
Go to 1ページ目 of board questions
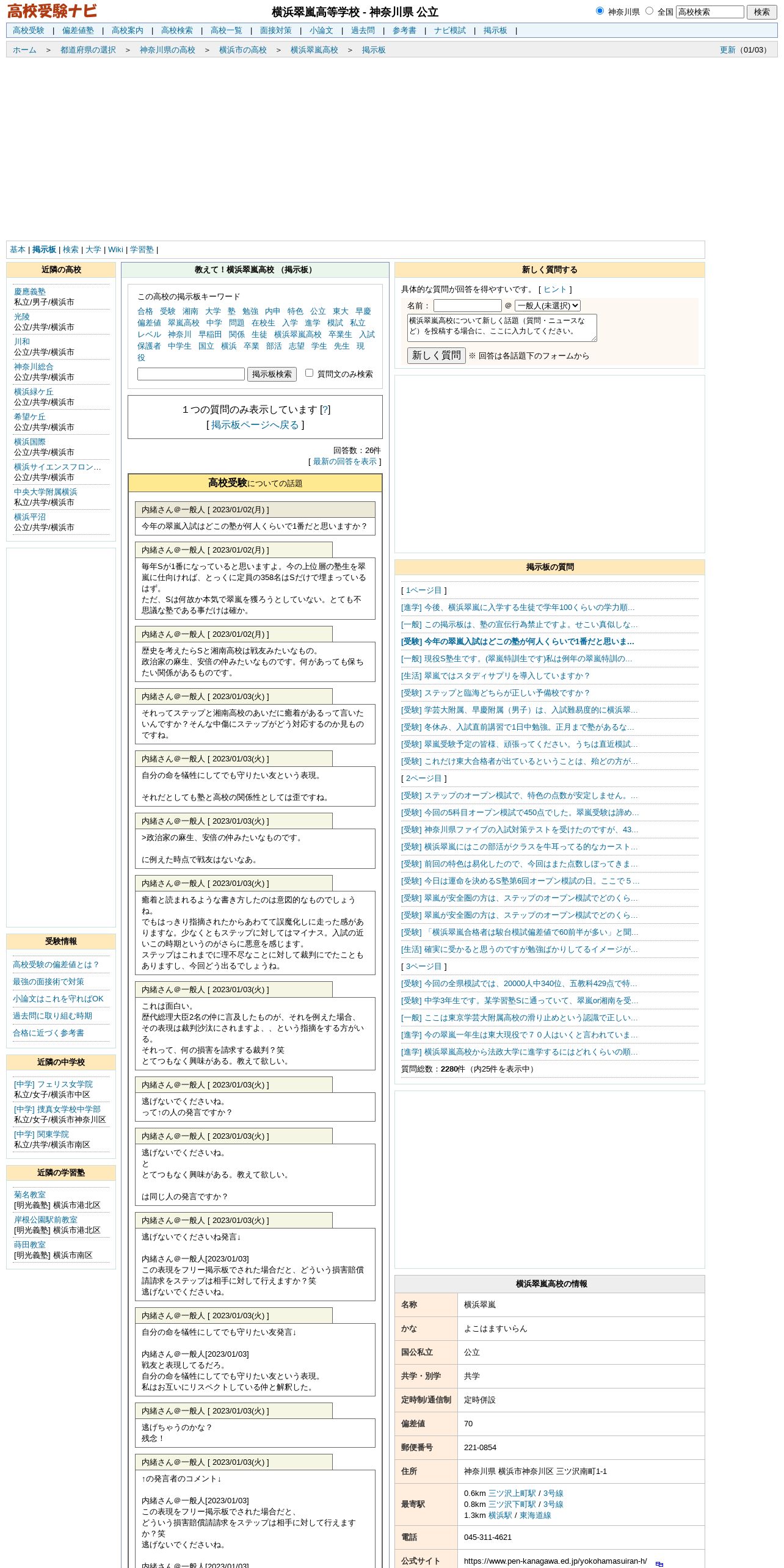(424, 590)
